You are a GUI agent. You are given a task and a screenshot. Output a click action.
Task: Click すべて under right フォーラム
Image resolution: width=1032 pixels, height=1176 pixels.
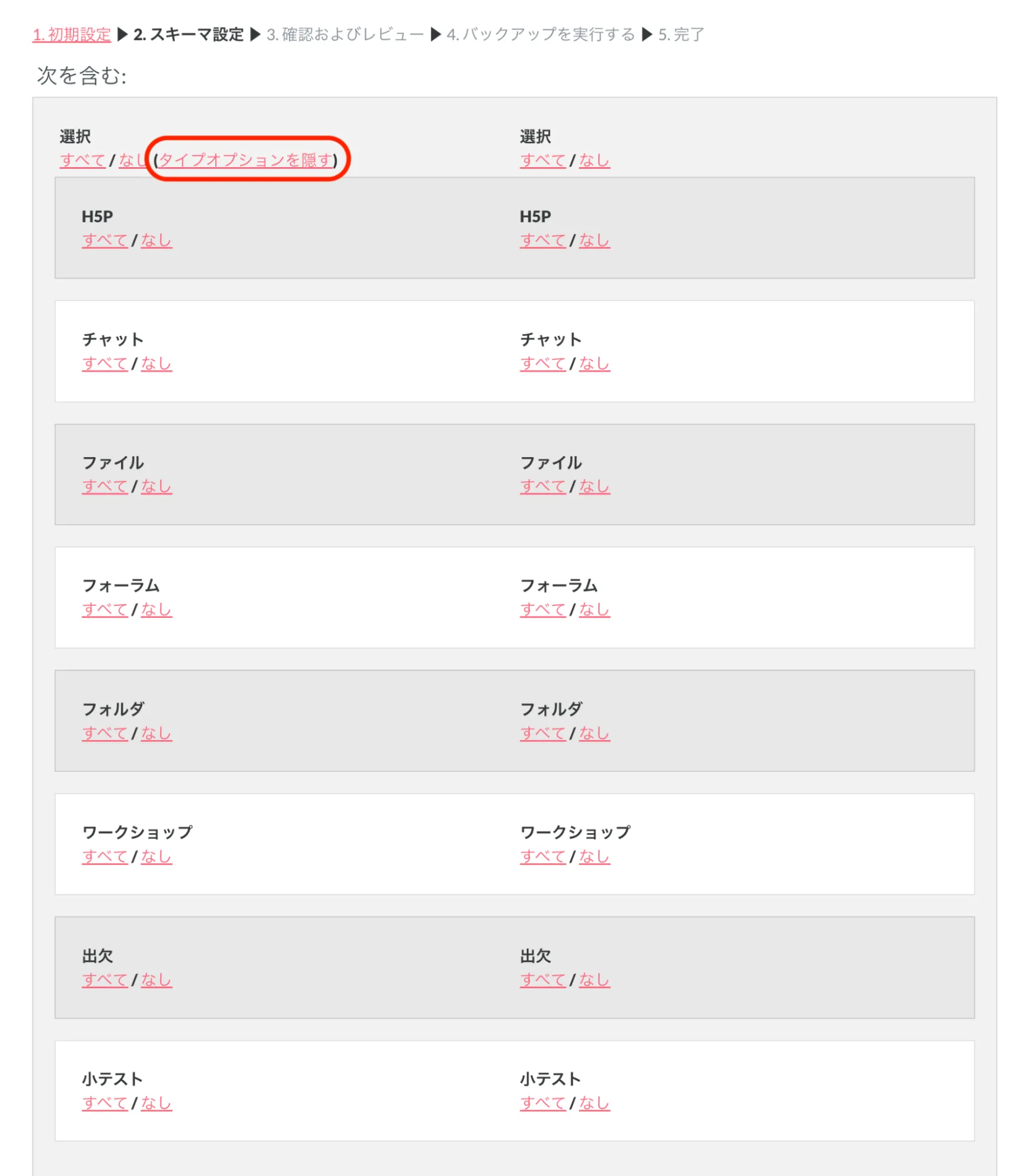[x=542, y=609]
